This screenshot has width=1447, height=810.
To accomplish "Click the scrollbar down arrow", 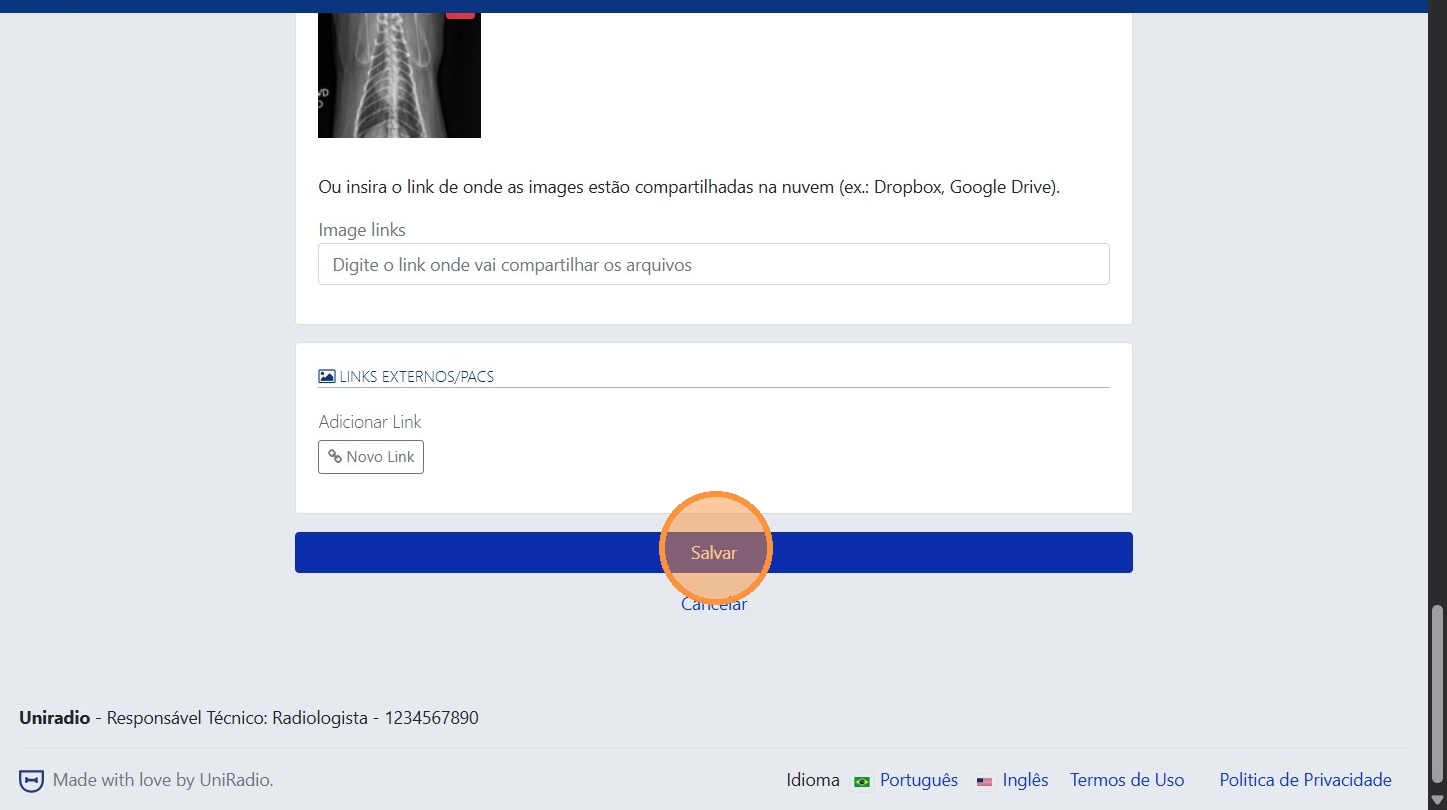I will (x=1438, y=800).
